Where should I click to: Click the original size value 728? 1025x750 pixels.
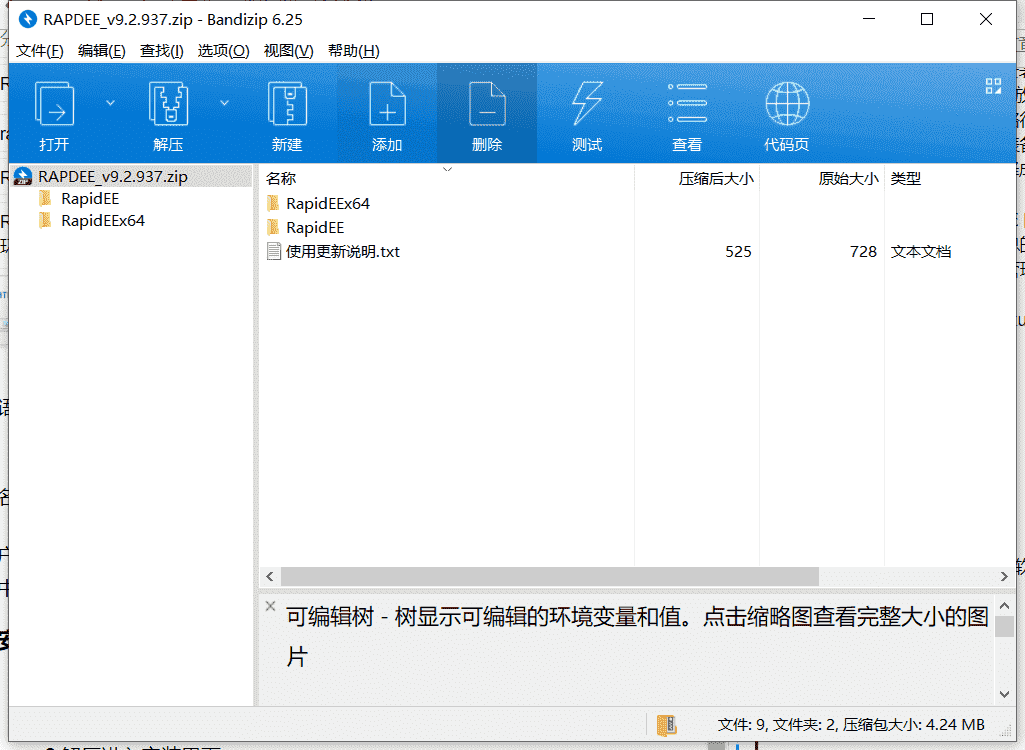click(863, 252)
